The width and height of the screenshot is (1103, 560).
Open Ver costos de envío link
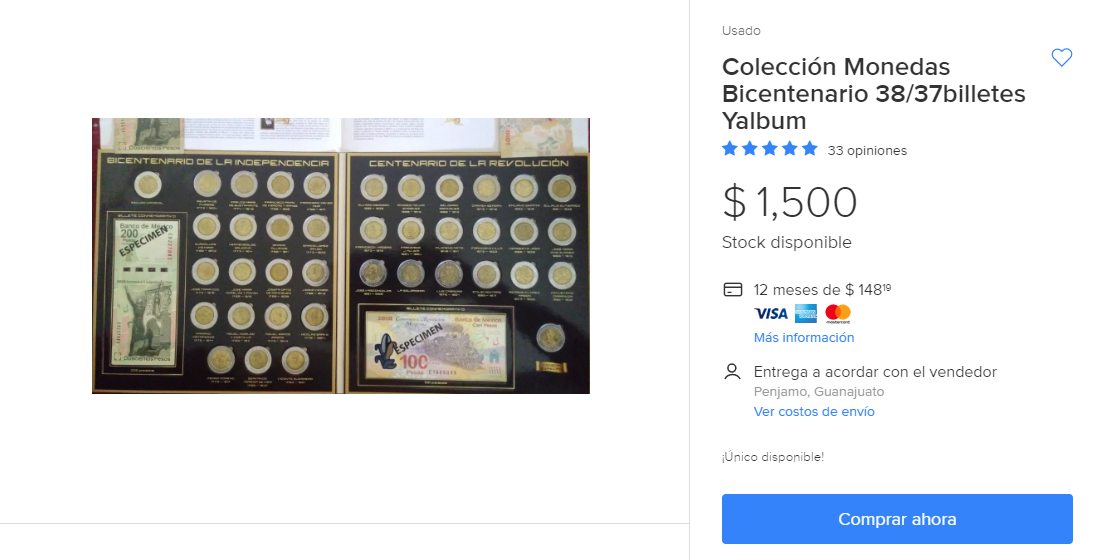tap(814, 412)
